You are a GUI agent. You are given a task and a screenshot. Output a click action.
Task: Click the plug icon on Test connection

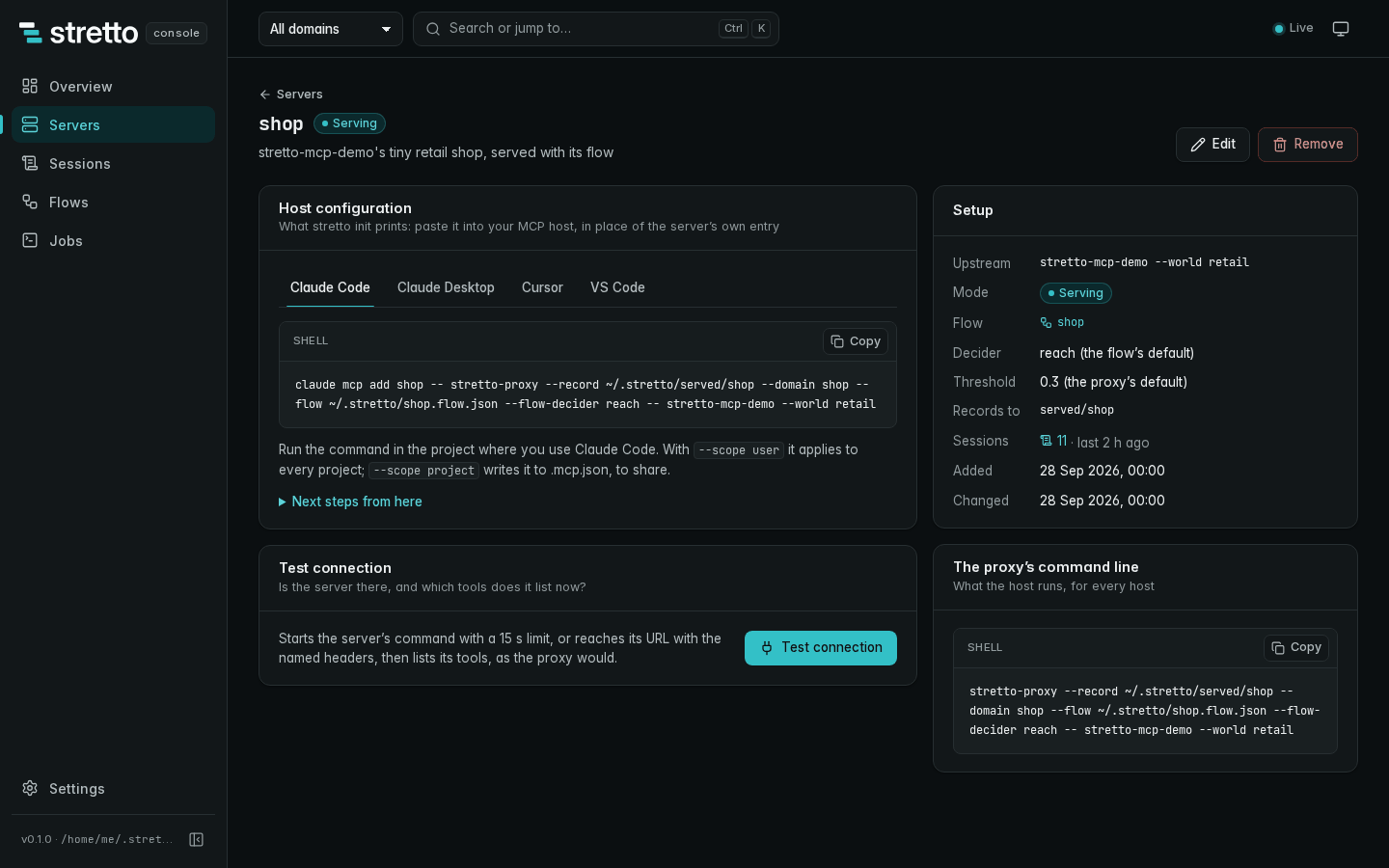click(767, 648)
